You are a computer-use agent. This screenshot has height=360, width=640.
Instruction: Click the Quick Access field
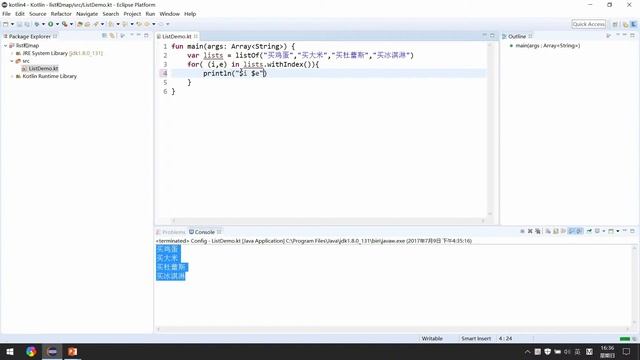[588, 24]
